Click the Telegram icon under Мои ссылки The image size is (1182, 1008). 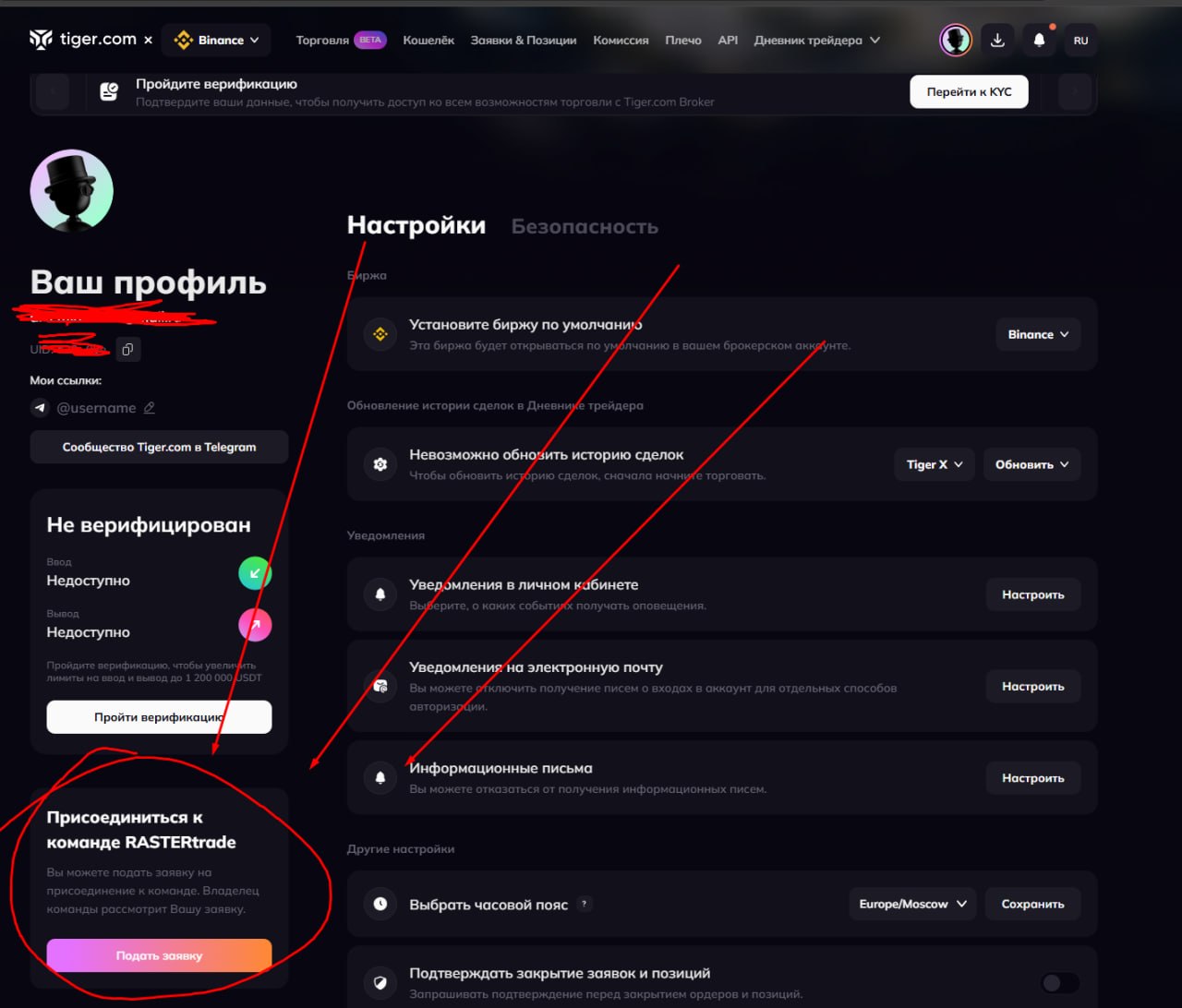[x=40, y=407]
